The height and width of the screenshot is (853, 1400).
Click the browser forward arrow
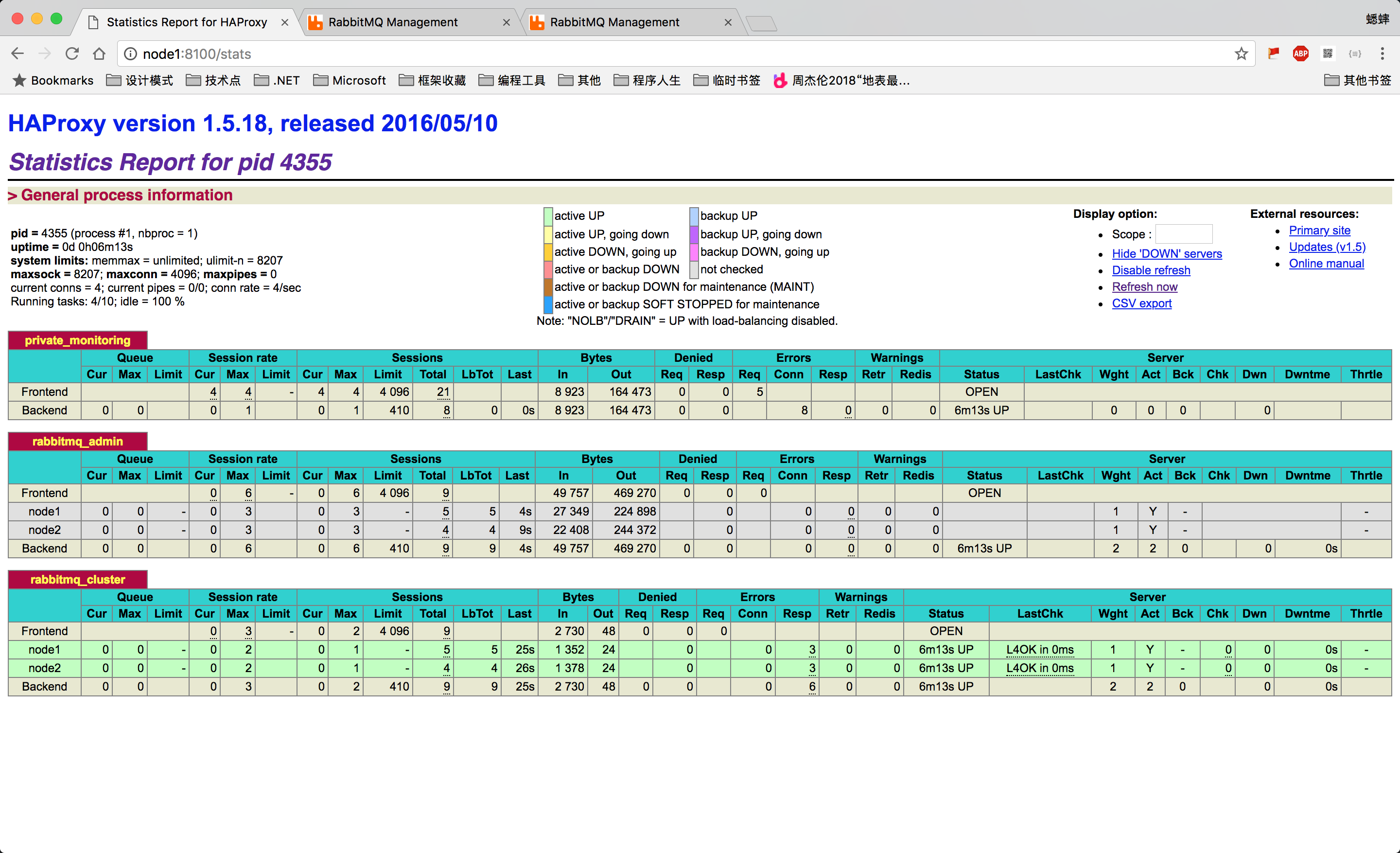coord(44,53)
